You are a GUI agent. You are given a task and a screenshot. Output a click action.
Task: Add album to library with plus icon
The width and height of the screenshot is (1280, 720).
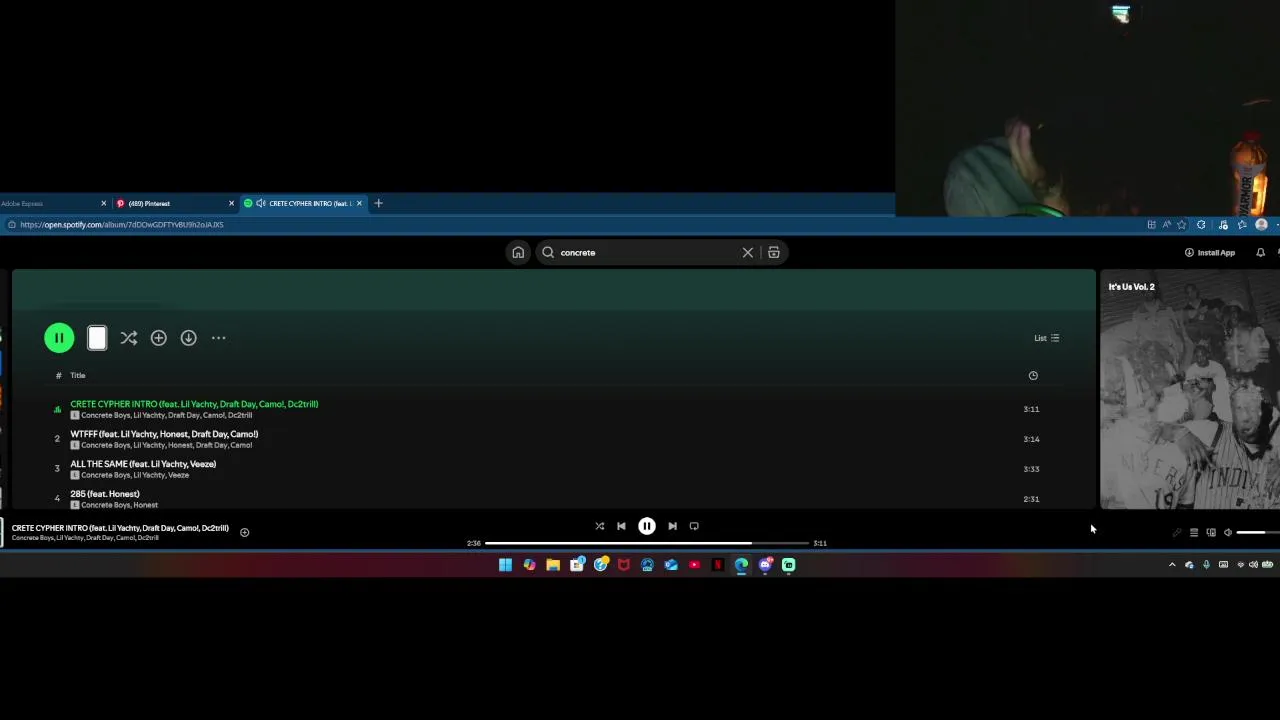point(158,338)
